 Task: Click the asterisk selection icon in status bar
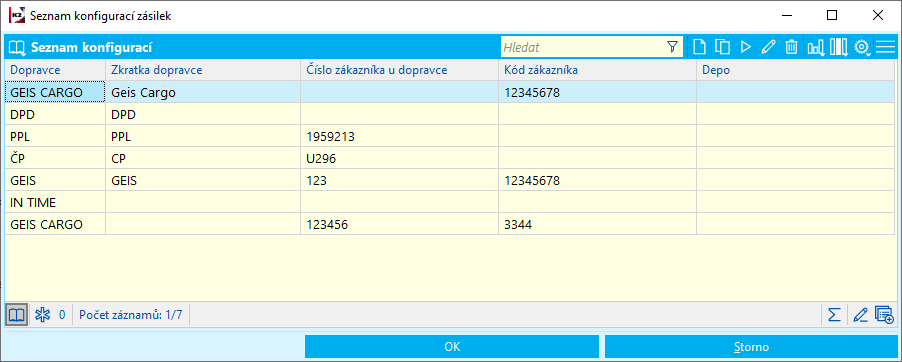coord(43,315)
